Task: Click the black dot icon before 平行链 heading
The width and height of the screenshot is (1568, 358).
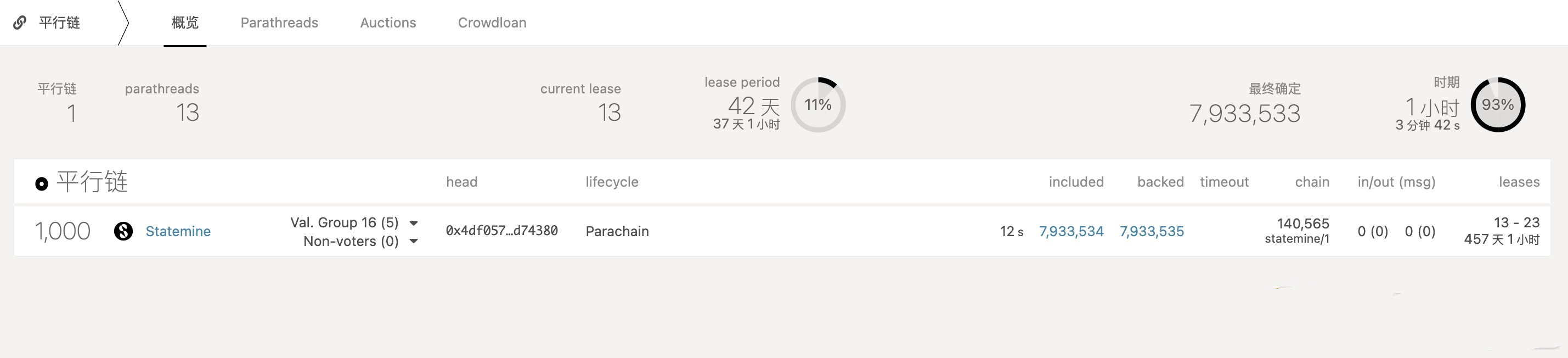Action: (41, 184)
